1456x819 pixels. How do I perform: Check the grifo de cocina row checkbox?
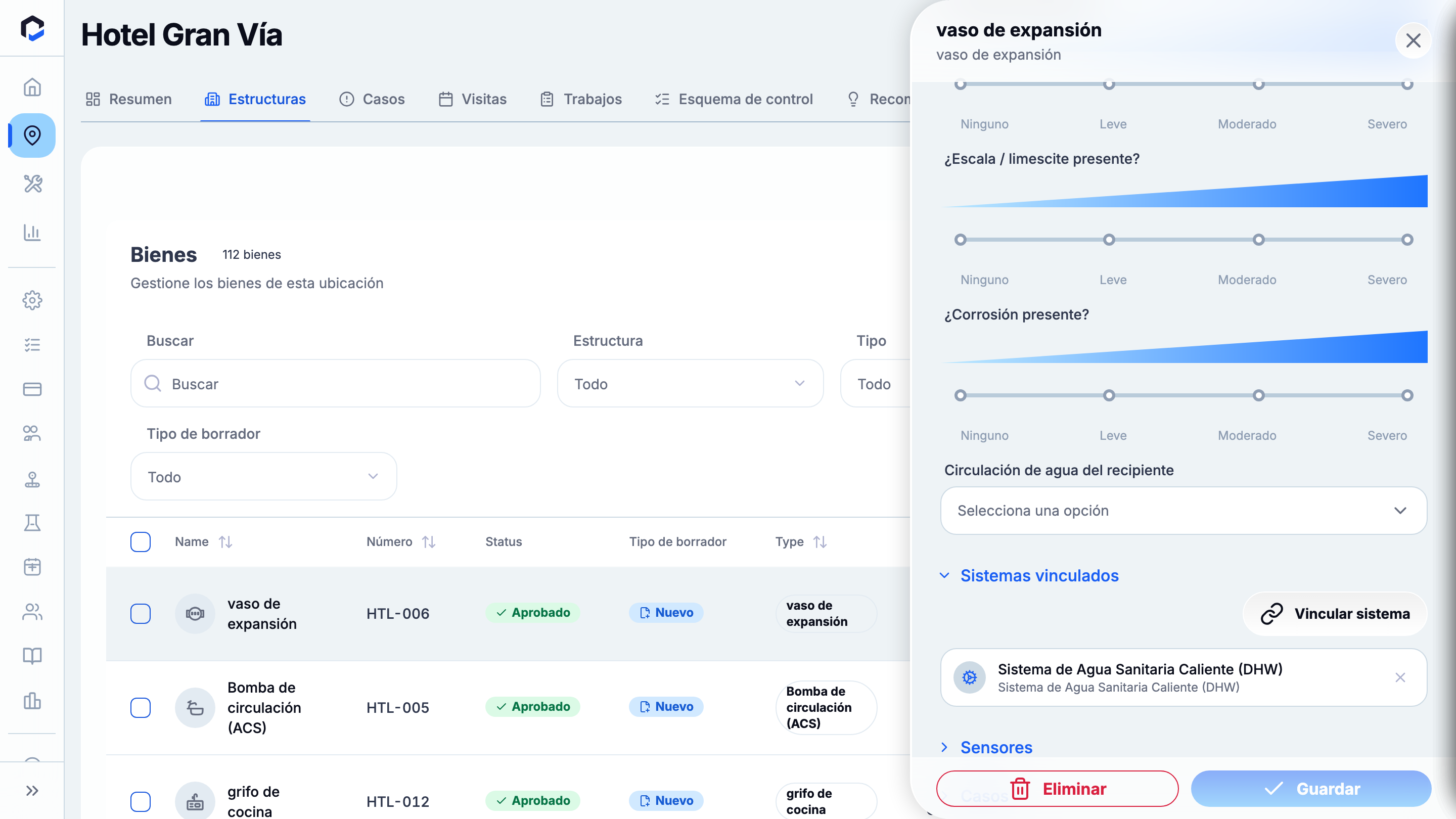[140, 801]
